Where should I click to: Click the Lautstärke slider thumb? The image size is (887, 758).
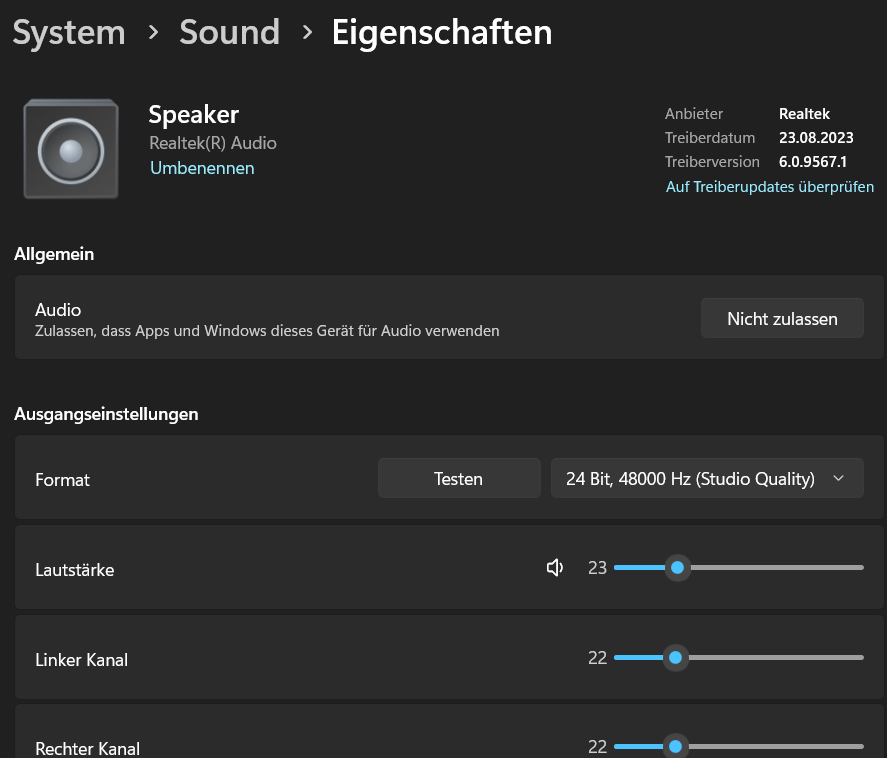point(677,568)
